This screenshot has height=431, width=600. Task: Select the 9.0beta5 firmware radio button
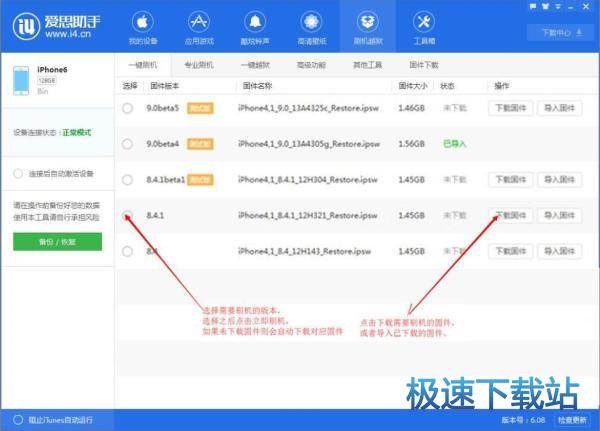[x=127, y=108]
